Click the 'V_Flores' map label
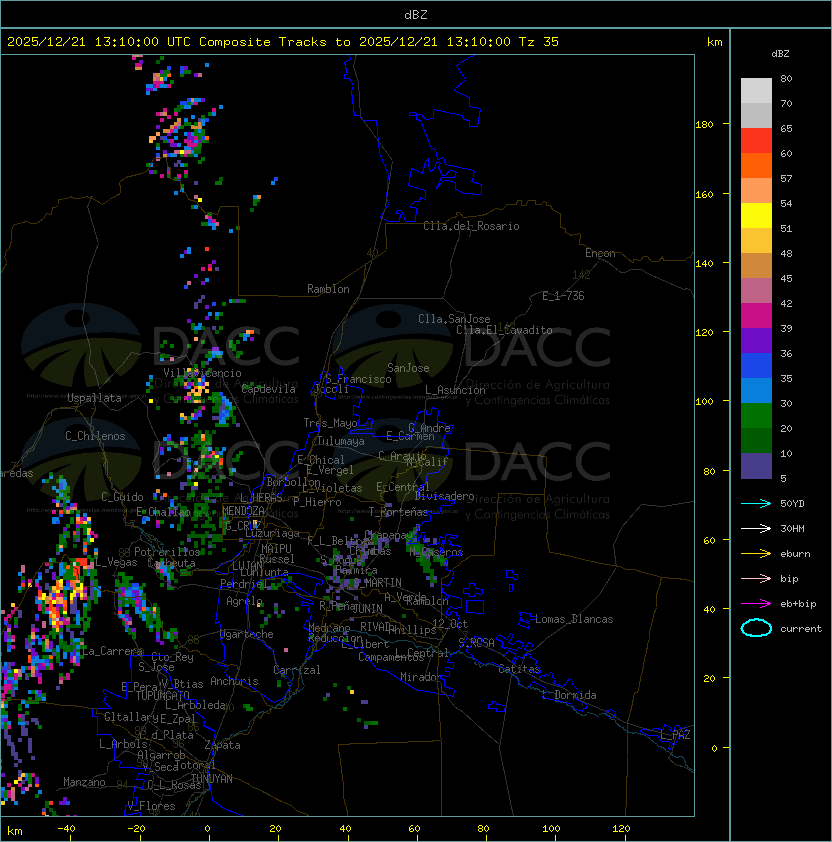 151,806
